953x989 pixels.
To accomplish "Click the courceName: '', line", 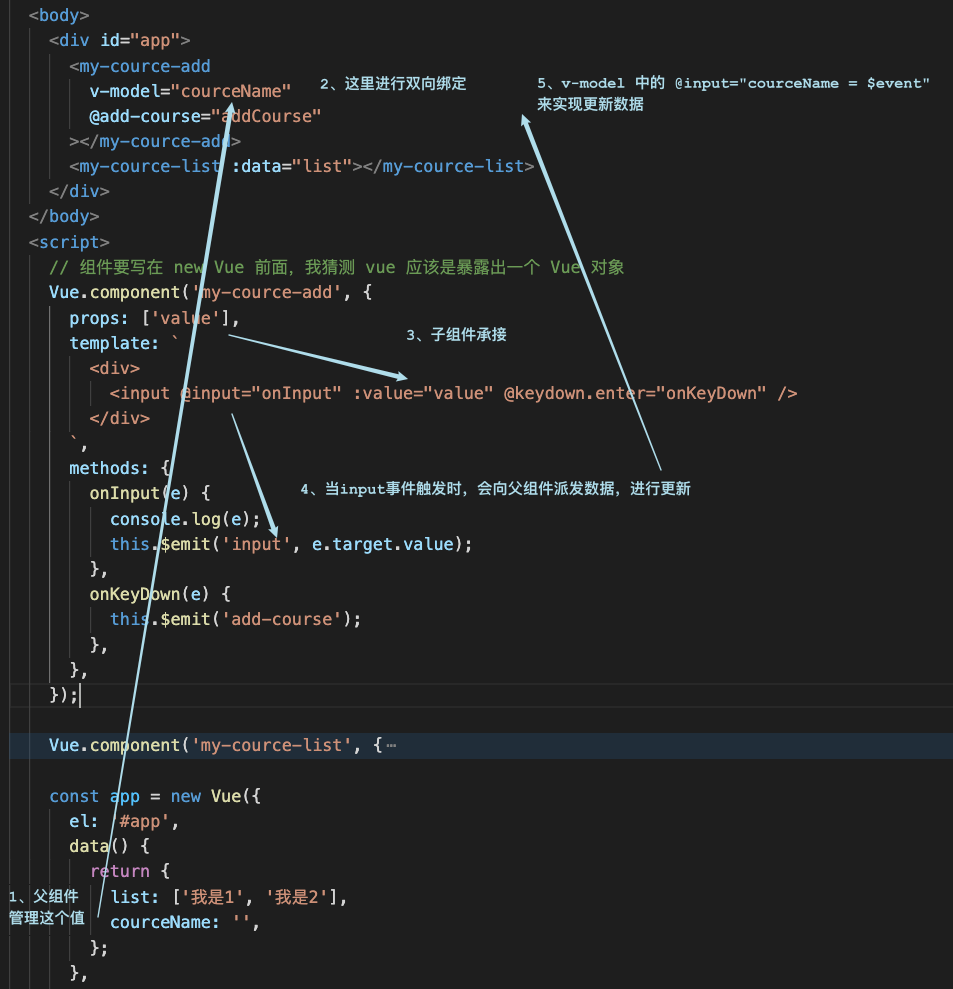I will (x=185, y=922).
